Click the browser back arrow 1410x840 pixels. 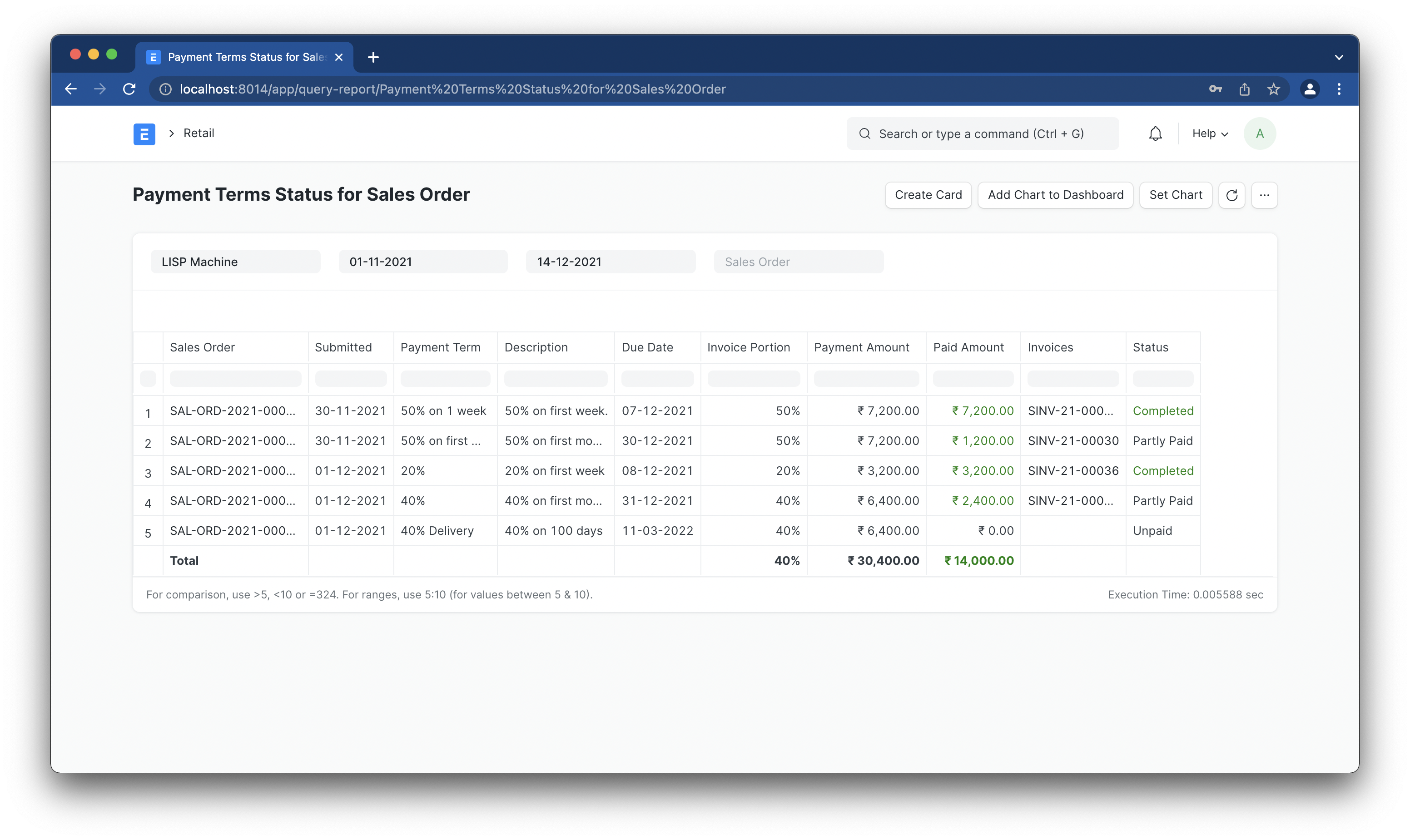[x=70, y=89]
